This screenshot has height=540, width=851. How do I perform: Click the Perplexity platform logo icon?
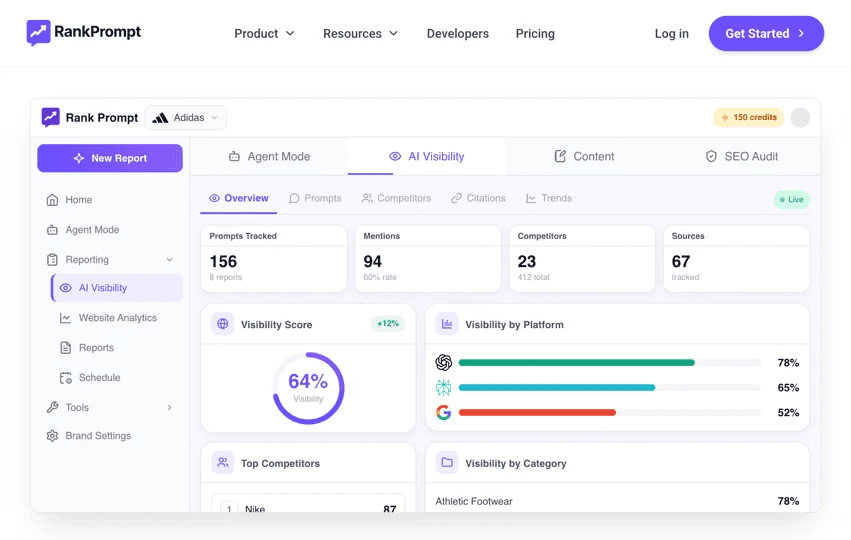[443, 387]
